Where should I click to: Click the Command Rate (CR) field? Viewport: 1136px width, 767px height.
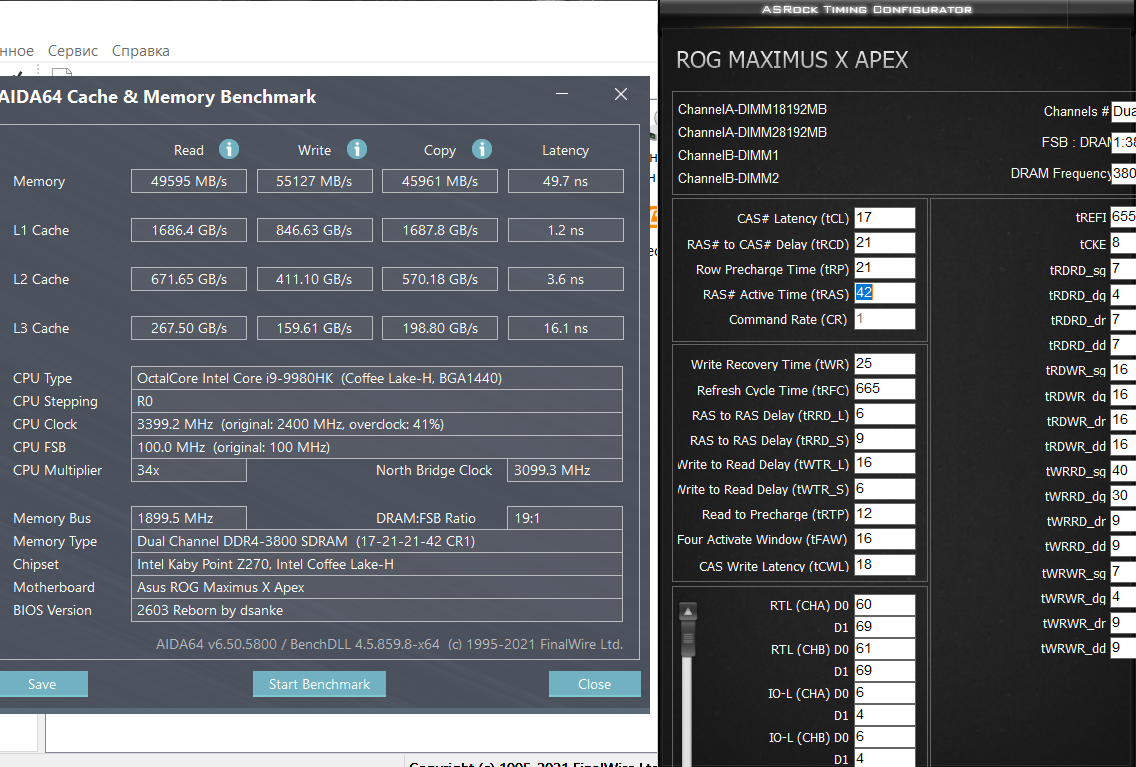point(885,319)
